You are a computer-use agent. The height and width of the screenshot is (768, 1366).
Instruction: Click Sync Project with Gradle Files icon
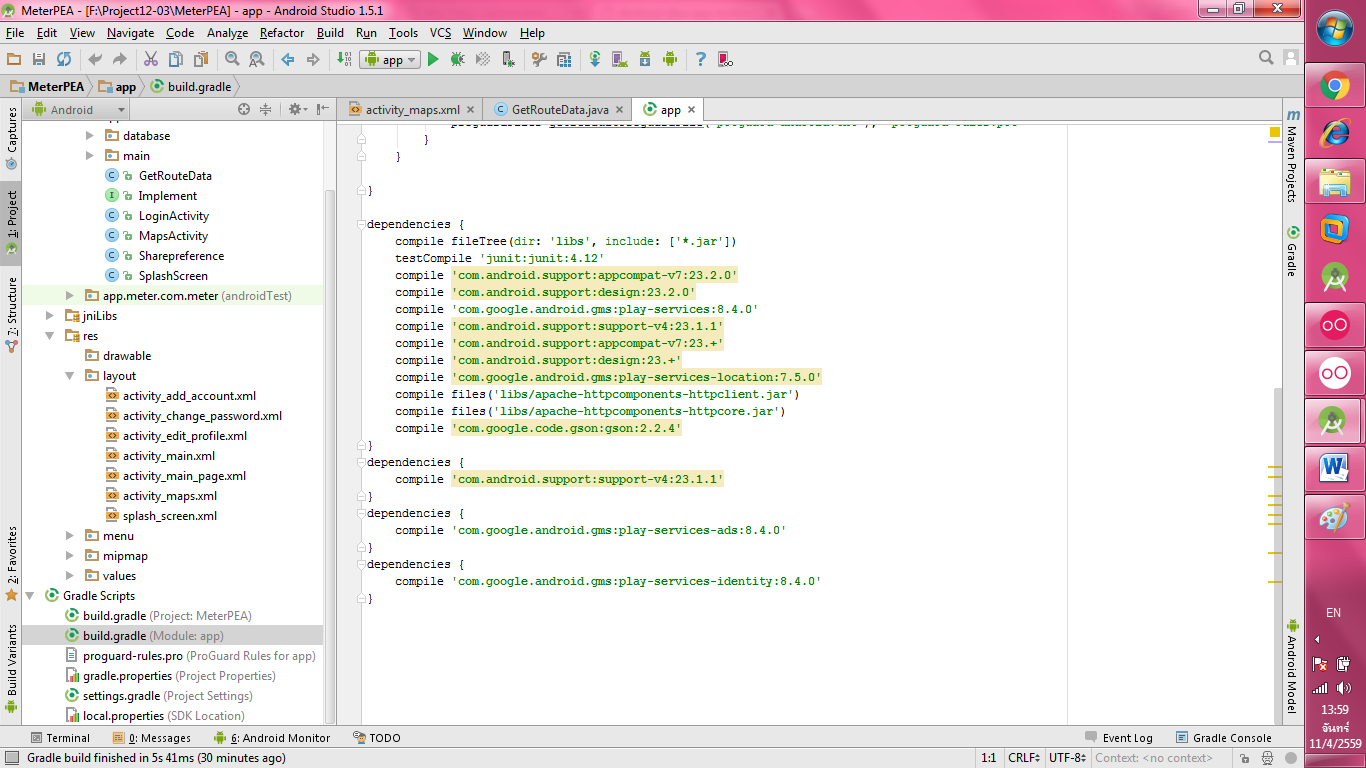(x=595, y=59)
